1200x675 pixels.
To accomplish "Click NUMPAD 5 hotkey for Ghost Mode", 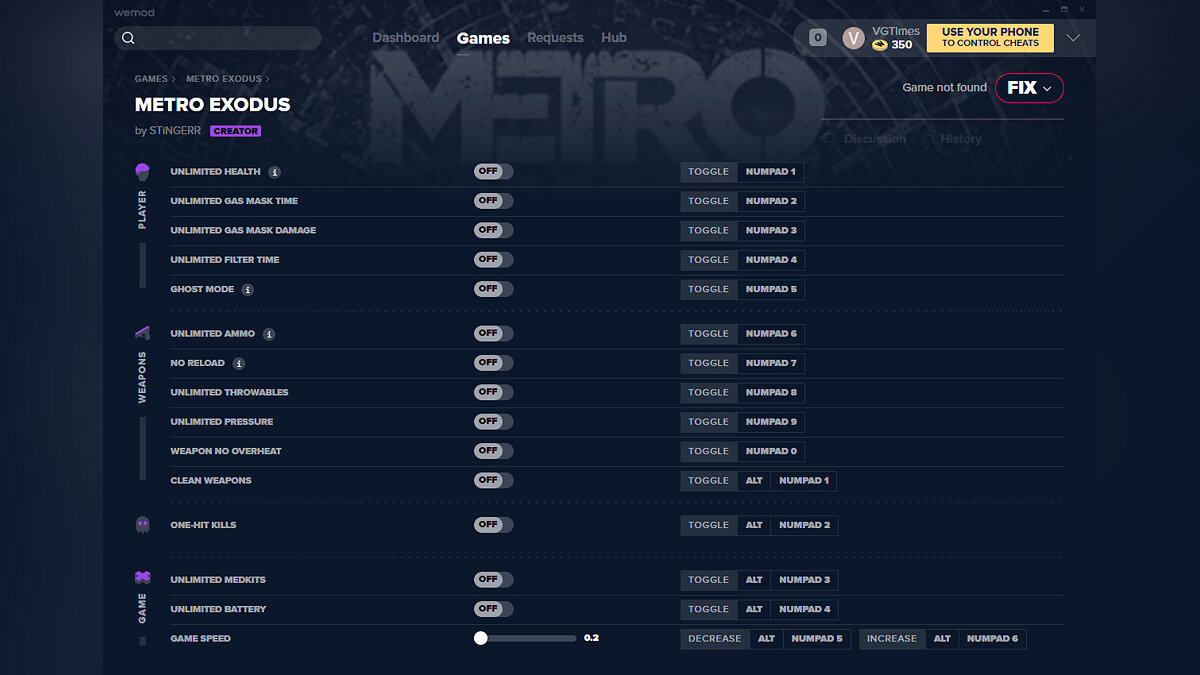I will (x=771, y=289).
